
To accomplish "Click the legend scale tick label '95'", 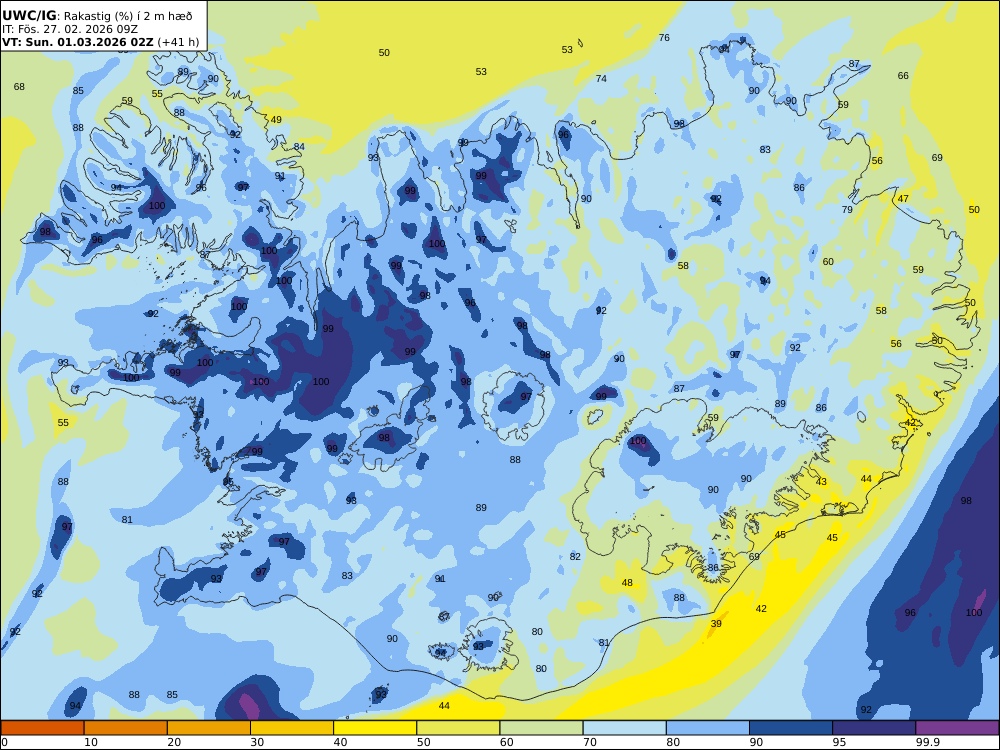I will point(839,742).
